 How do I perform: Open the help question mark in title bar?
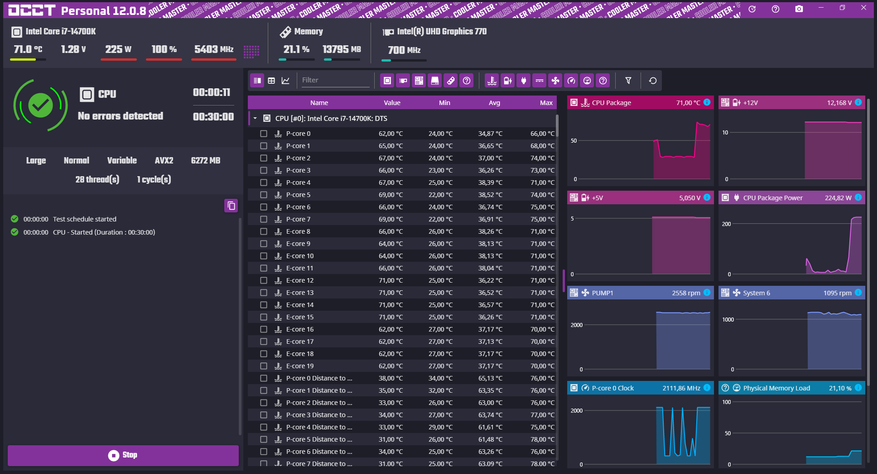775,9
